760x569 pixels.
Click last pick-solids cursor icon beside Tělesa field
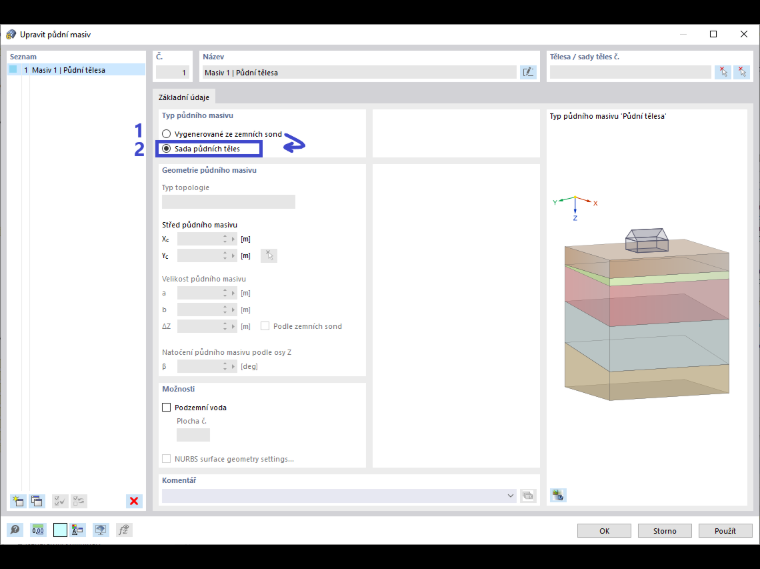pyautogui.click(x=742, y=72)
